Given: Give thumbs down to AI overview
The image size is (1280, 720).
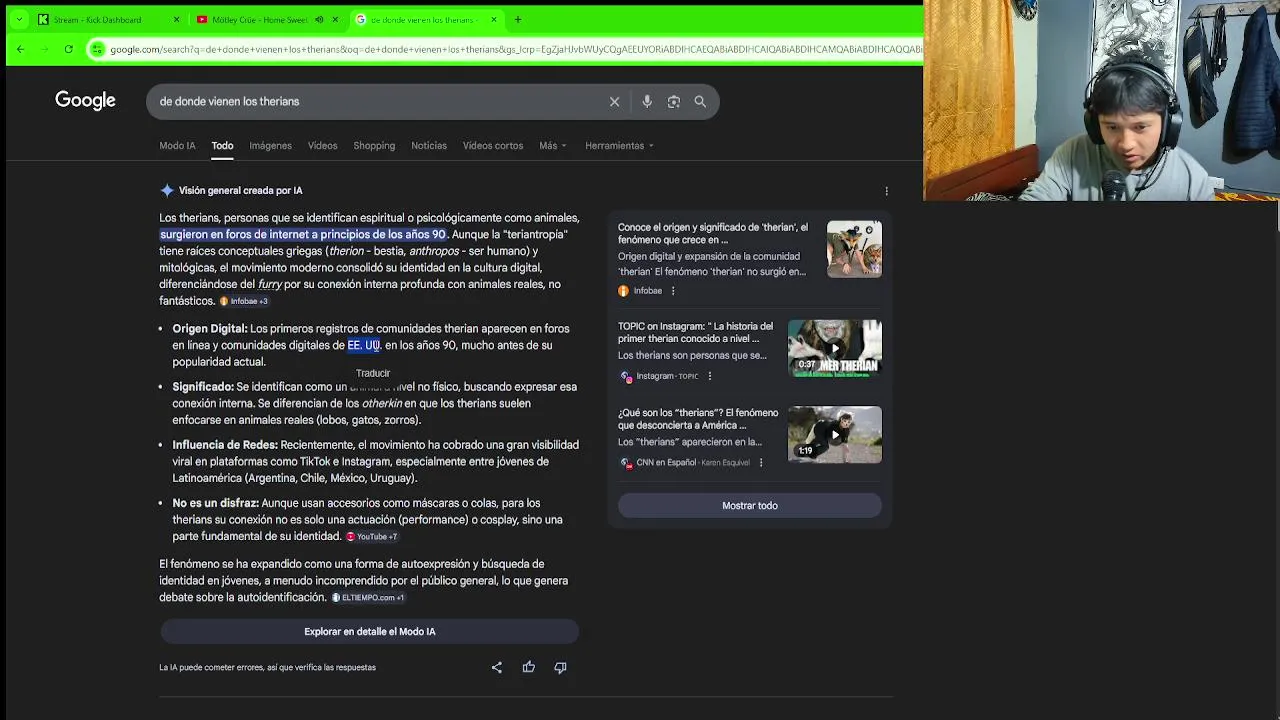Looking at the screenshot, I should [x=560, y=667].
